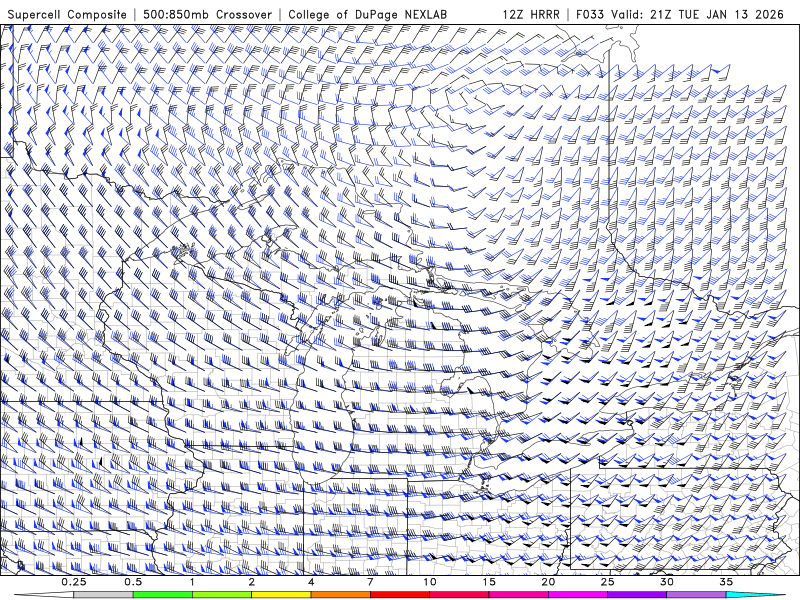Click the "500:850mb Crossover" header text
Image resolution: width=800 pixels, height=600 pixels.
207,15
